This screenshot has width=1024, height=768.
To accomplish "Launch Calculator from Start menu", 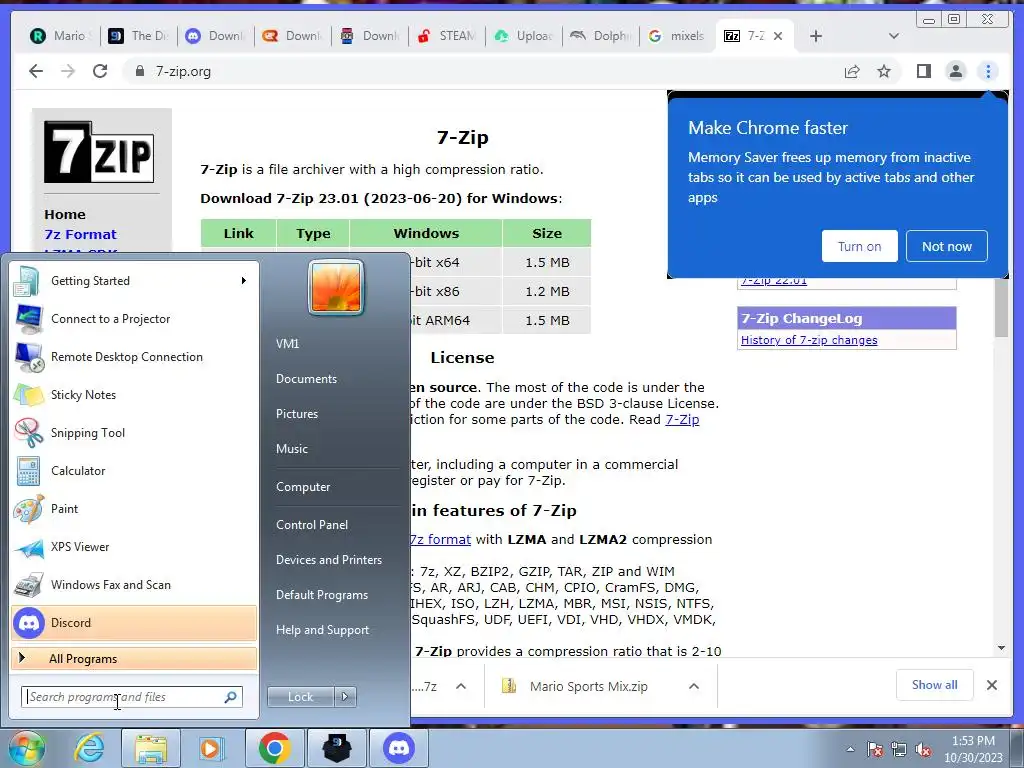I will click(134, 470).
